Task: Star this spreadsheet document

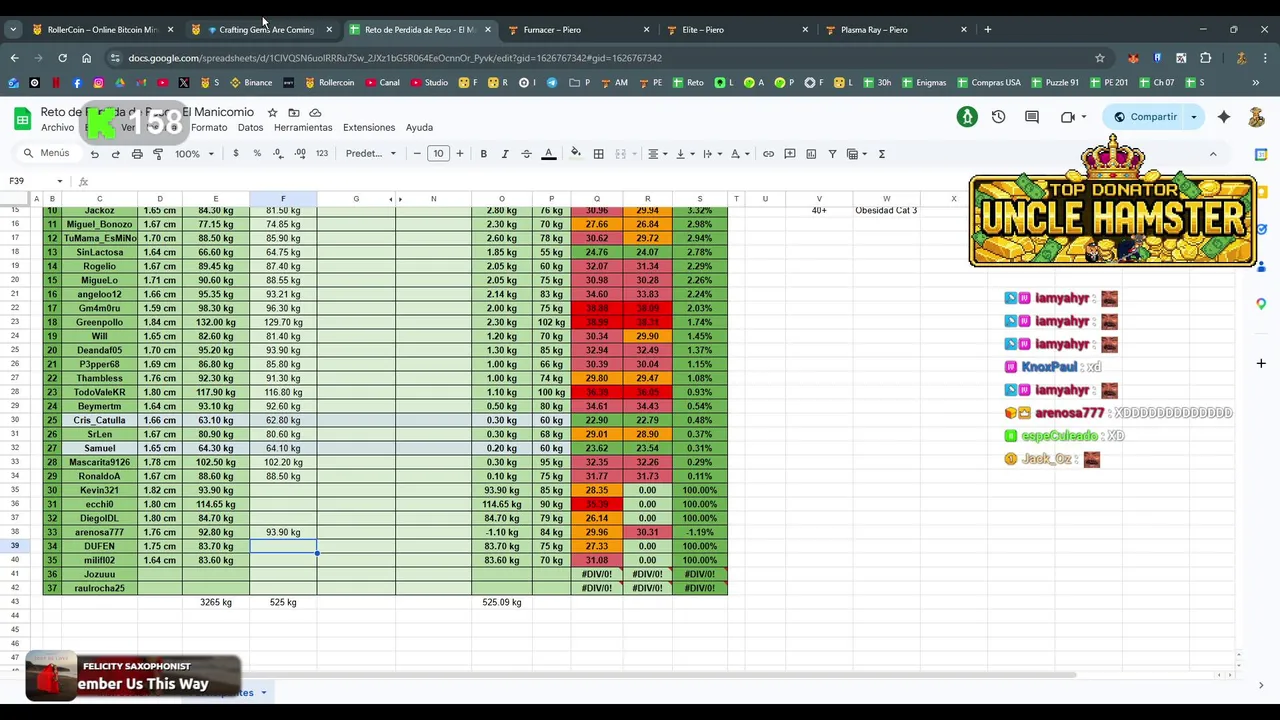Action: point(272,113)
